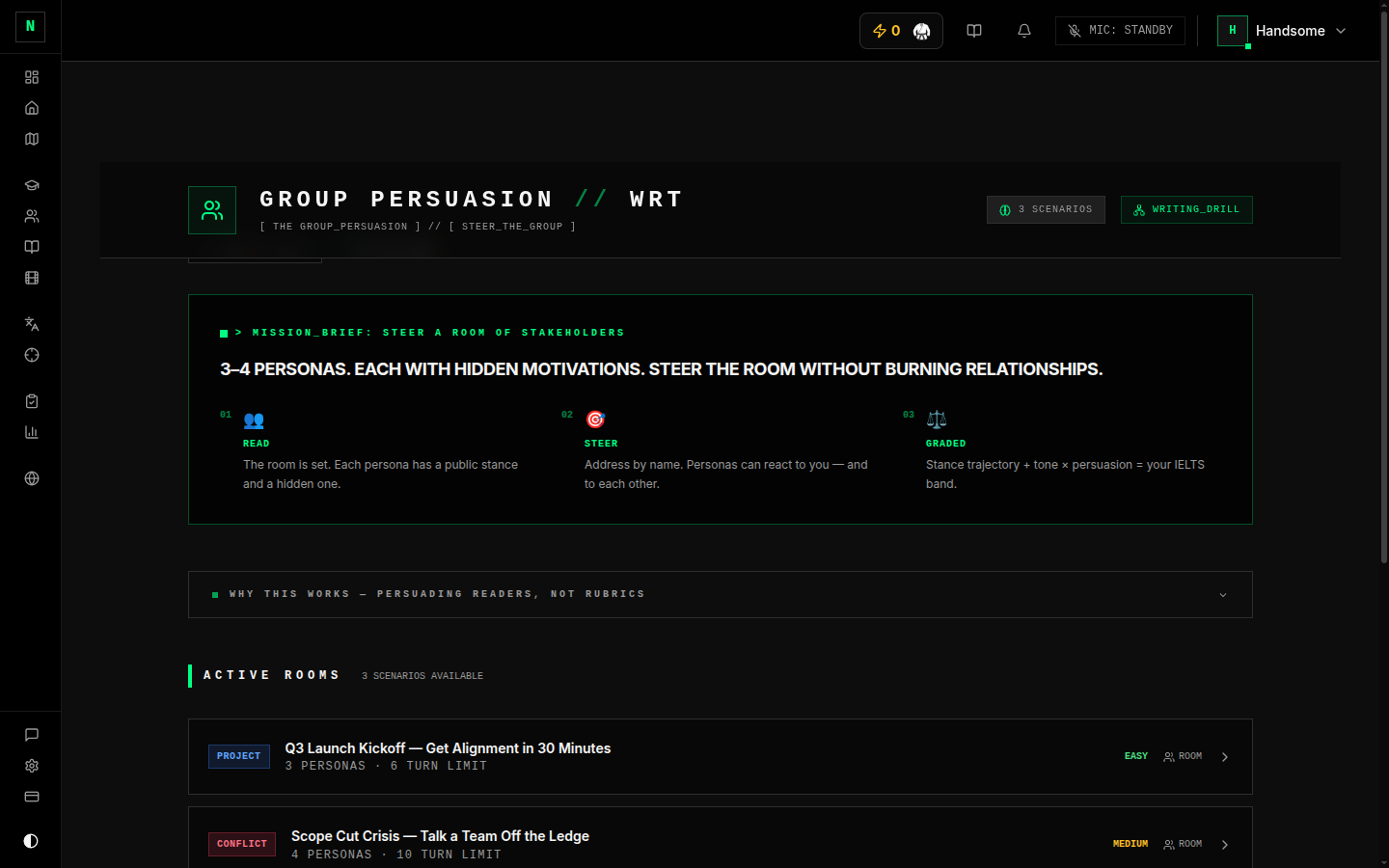Image resolution: width=1389 pixels, height=868 pixels.
Task: Click ROOM label on Q3 Launch row
Action: pyautogui.click(x=1183, y=756)
